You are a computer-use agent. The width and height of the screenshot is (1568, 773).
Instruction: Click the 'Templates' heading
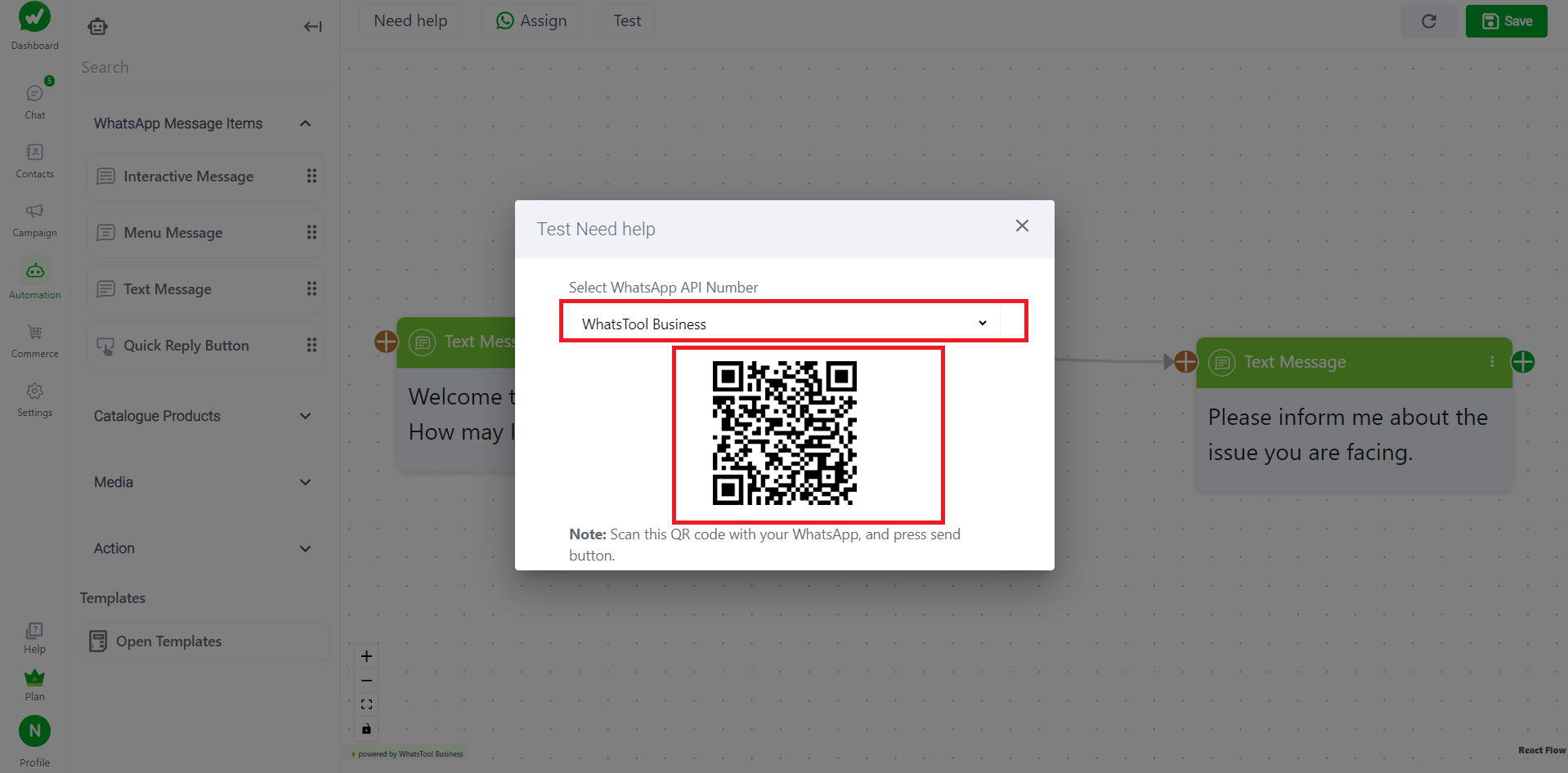tap(113, 598)
